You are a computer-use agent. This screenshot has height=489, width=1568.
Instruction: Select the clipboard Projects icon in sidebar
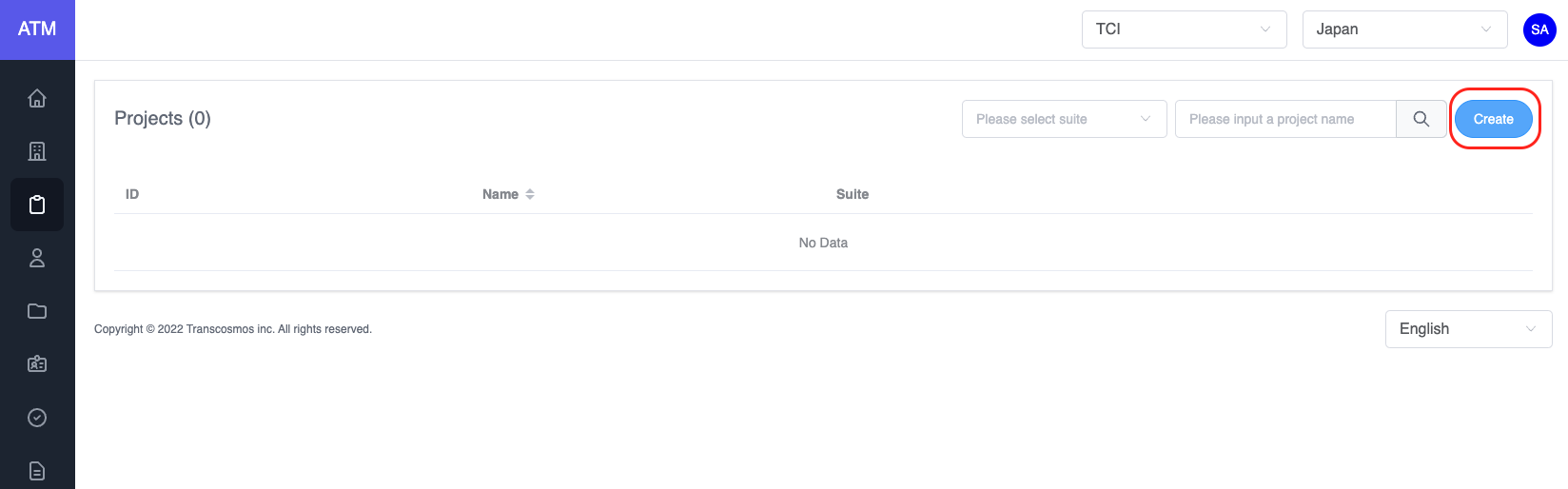(x=37, y=205)
